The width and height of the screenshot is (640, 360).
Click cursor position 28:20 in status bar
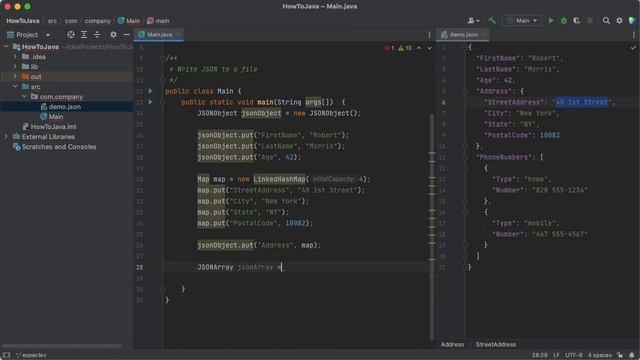coord(539,355)
